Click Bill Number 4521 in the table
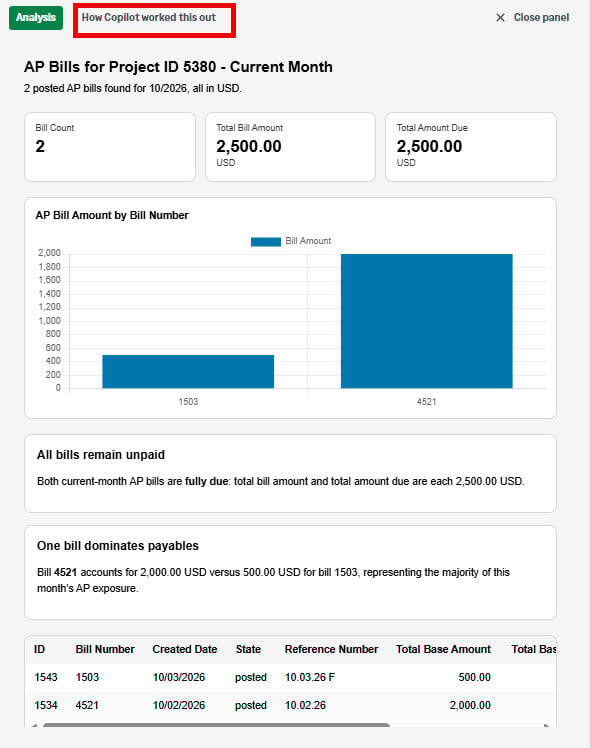 coord(87,705)
